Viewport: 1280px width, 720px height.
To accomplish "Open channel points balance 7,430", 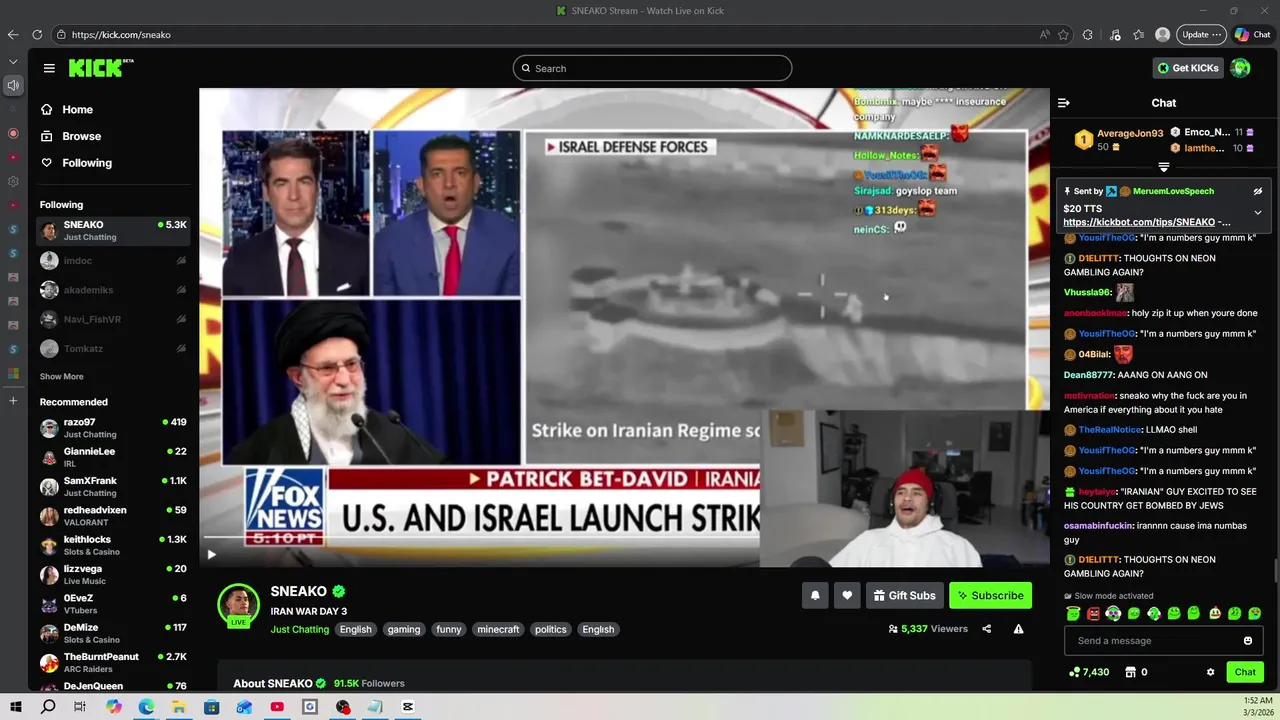I will pos(1089,672).
